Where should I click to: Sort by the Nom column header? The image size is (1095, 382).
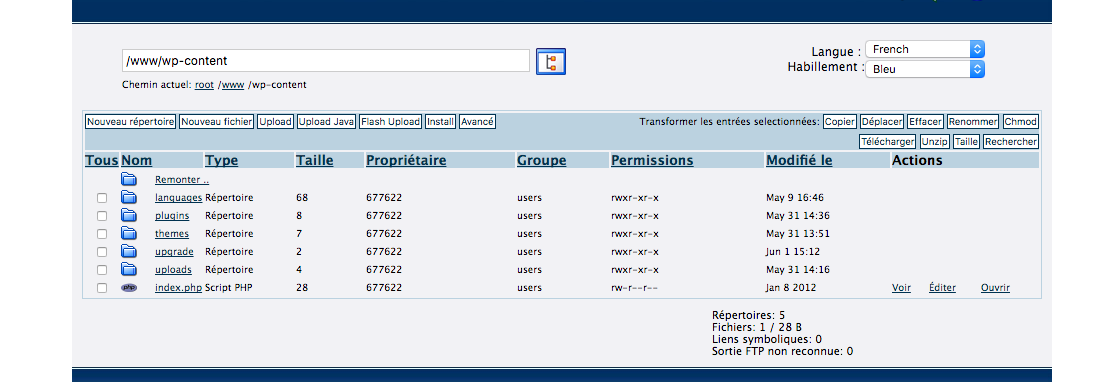click(137, 161)
